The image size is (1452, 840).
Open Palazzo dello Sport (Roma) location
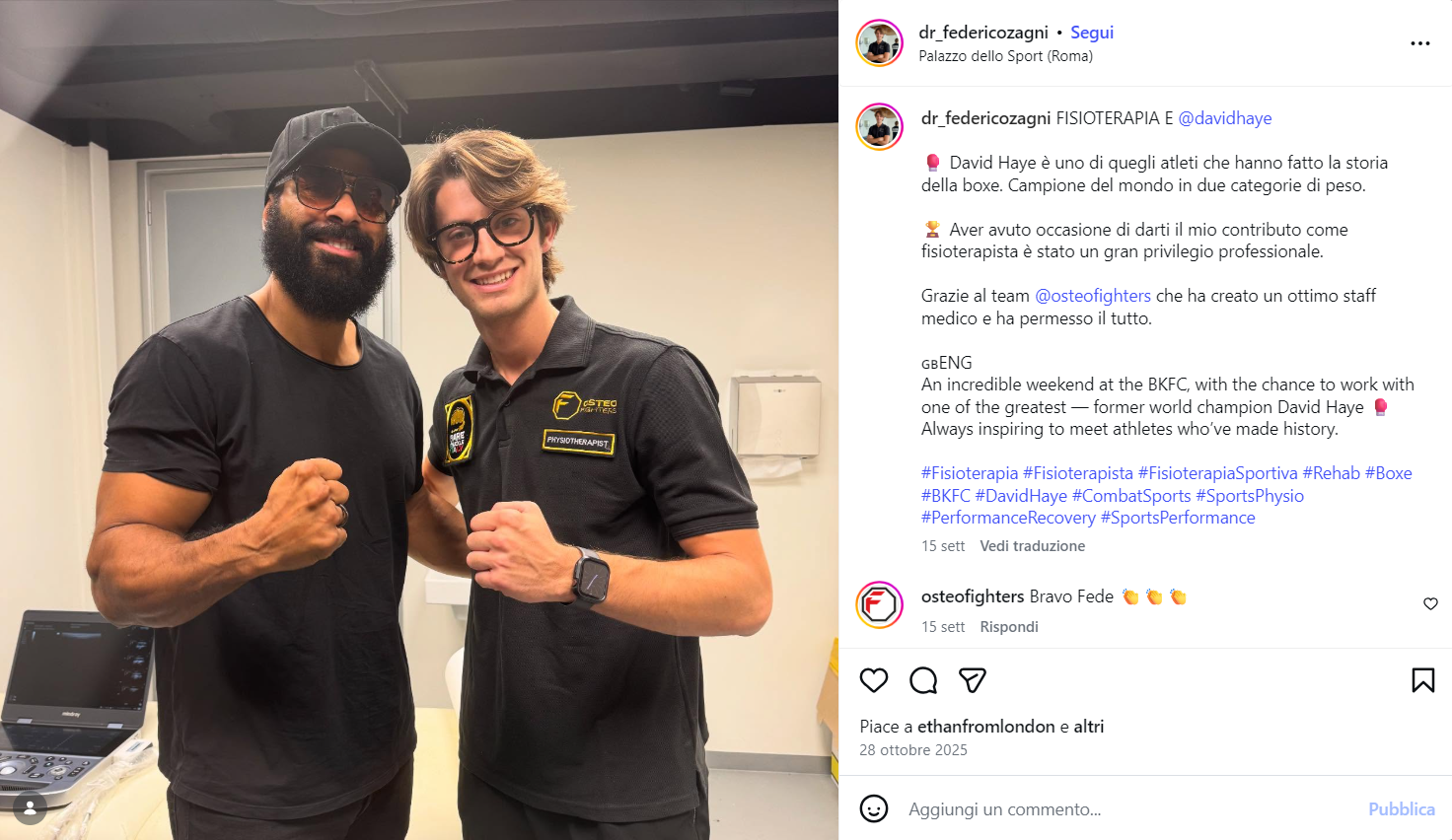click(1005, 56)
